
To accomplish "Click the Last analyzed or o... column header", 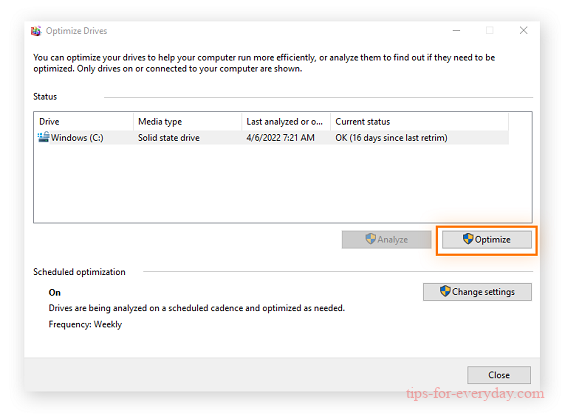I will 286,122.
